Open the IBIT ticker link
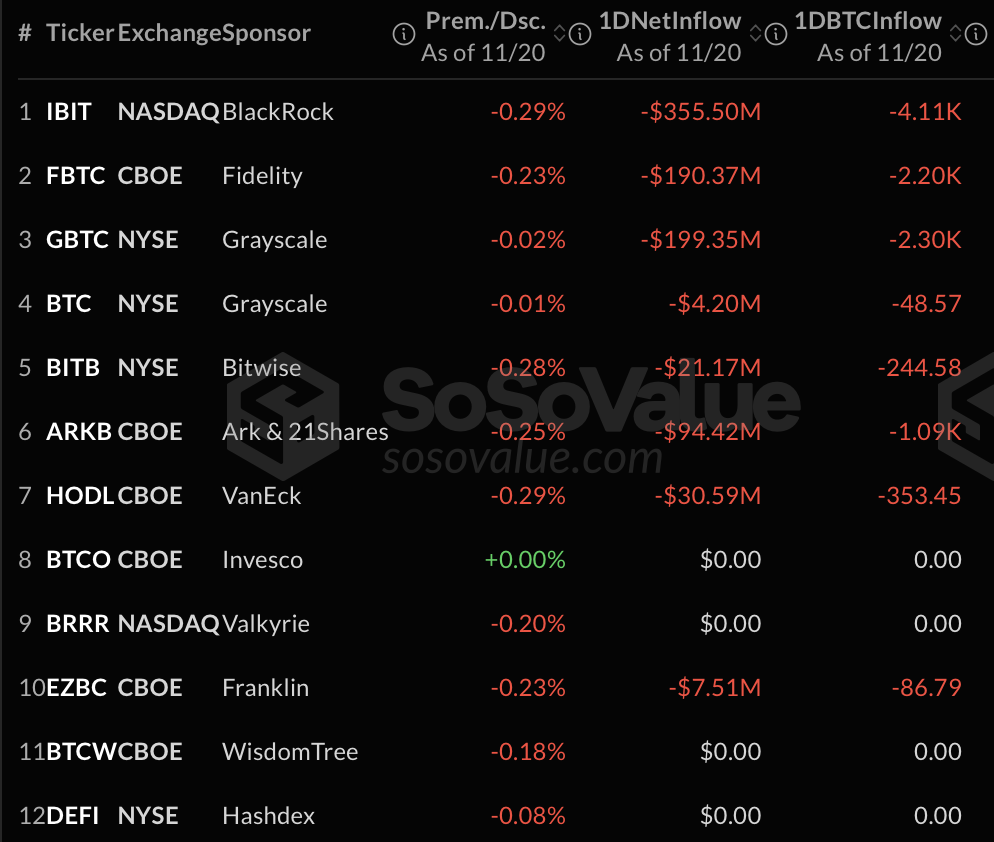The width and height of the screenshot is (994, 842). point(69,112)
